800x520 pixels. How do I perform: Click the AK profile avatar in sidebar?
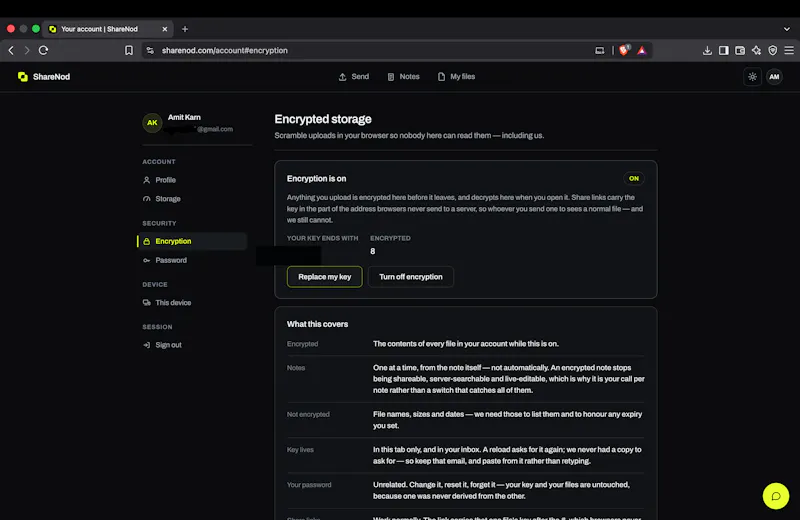coord(152,122)
